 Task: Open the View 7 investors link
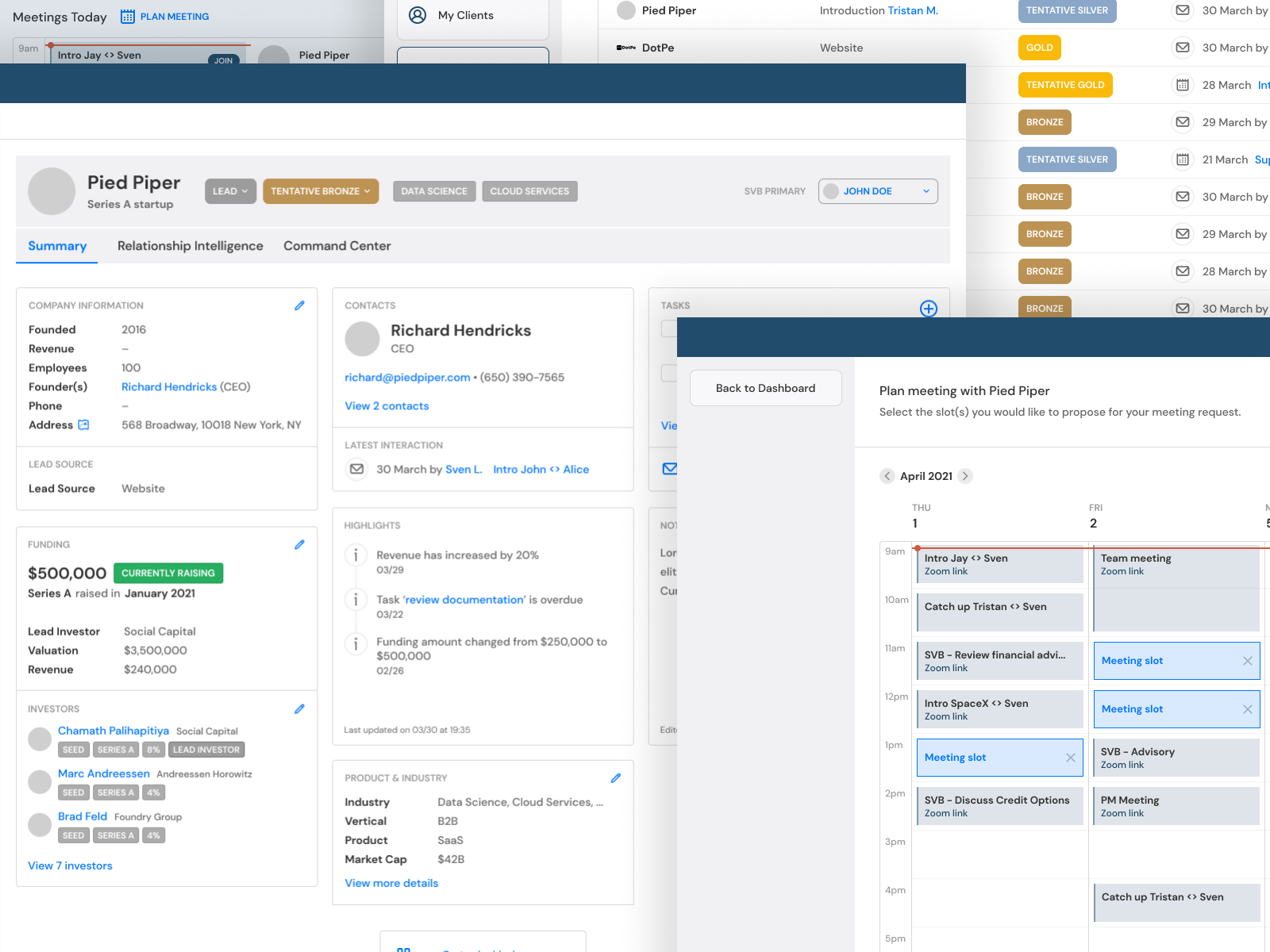(70, 866)
